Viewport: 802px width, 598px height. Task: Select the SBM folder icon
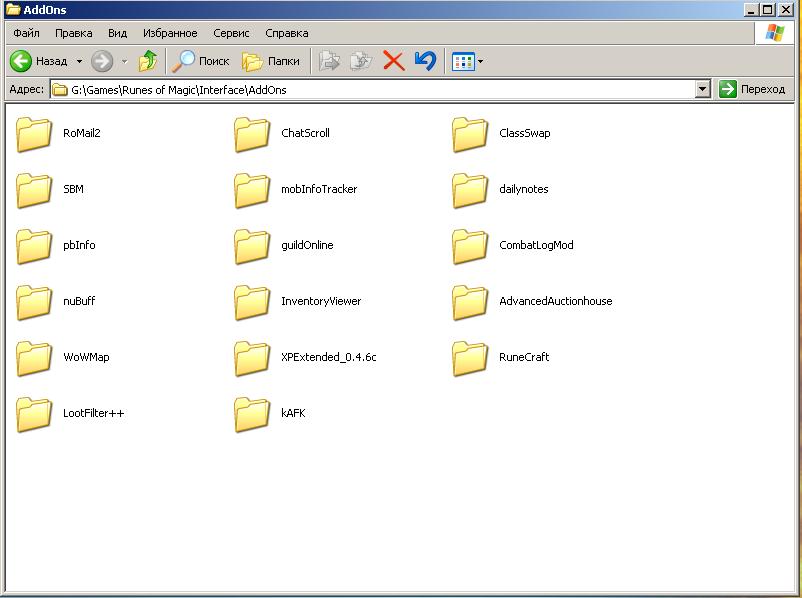tap(34, 190)
